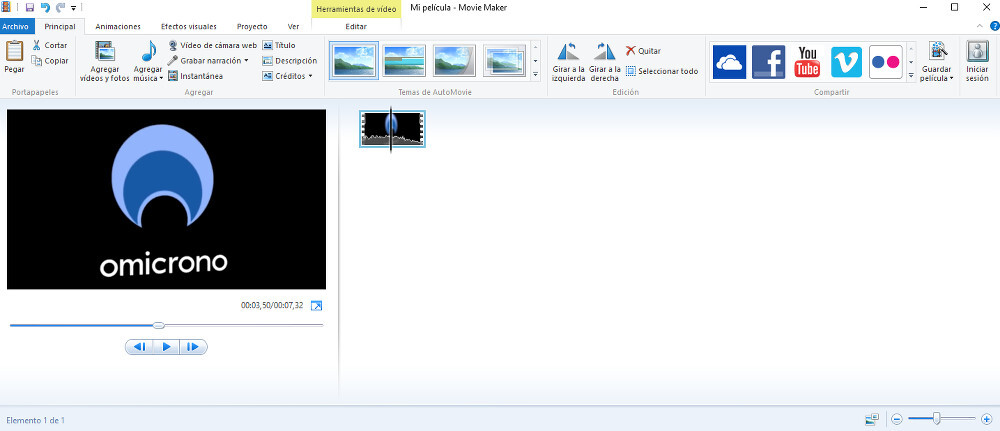The width and height of the screenshot is (1000, 431).
Task: Open the Efectos visuales tab
Action: 189,27
